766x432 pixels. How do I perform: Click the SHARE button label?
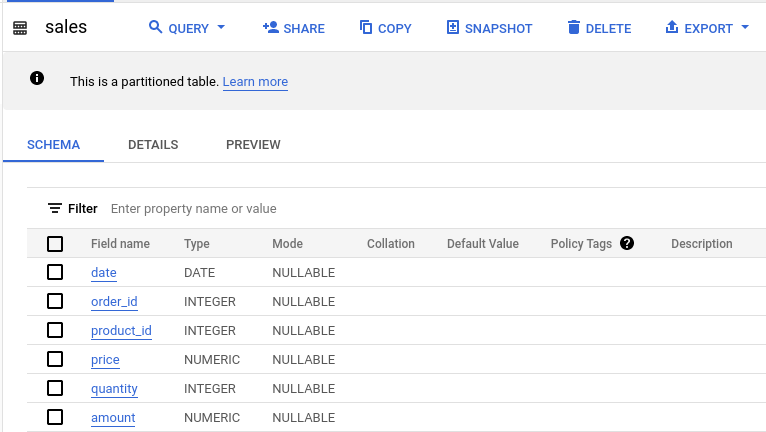click(304, 29)
